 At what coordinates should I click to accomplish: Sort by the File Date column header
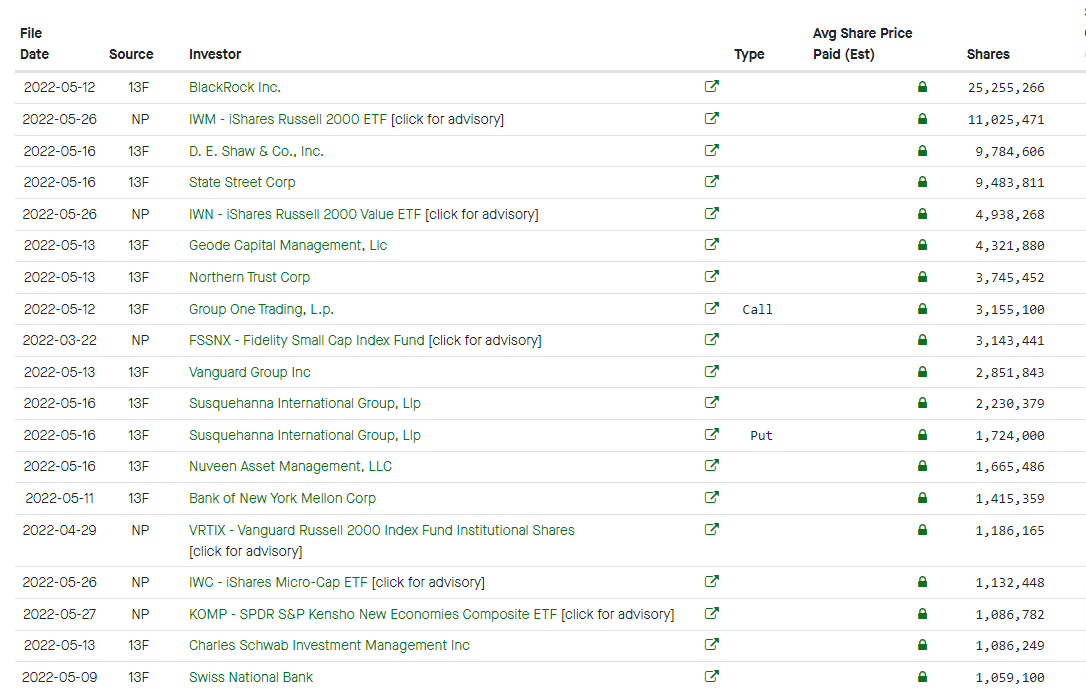pyautogui.click(x=34, y=43)
